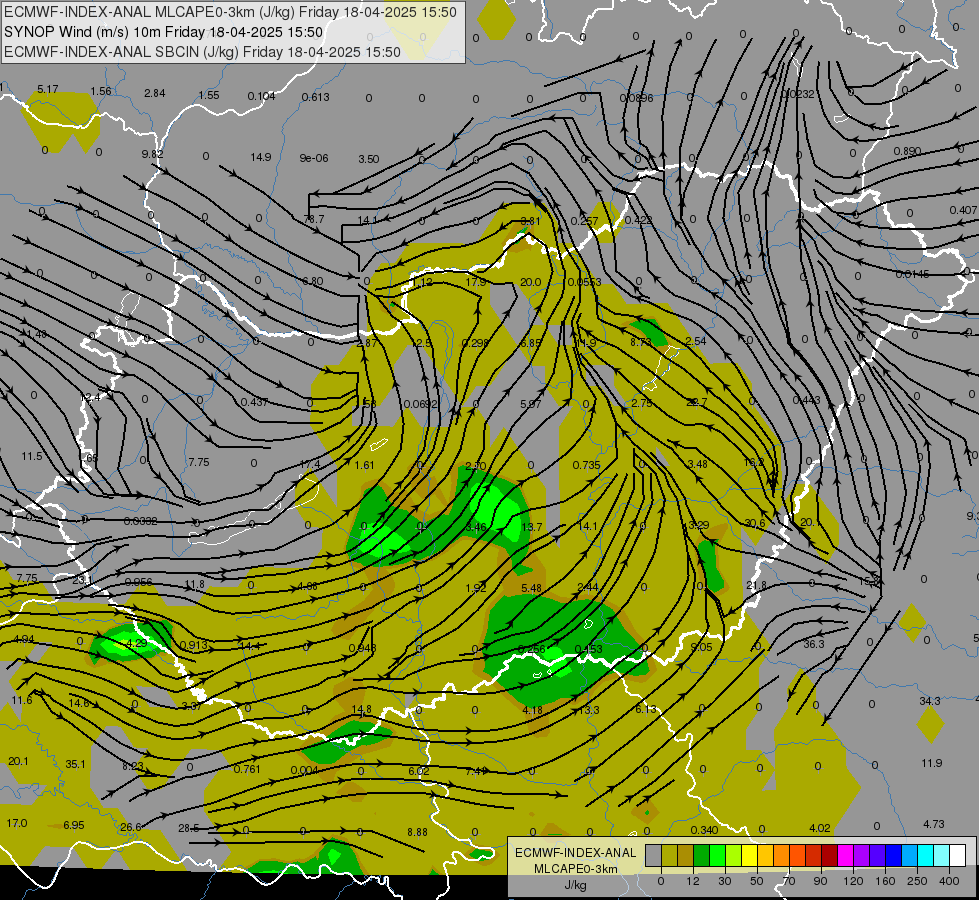Viewport: 979px width, 900px height.
Task: Click the legend tick label 400
Action: pos(949,881)
